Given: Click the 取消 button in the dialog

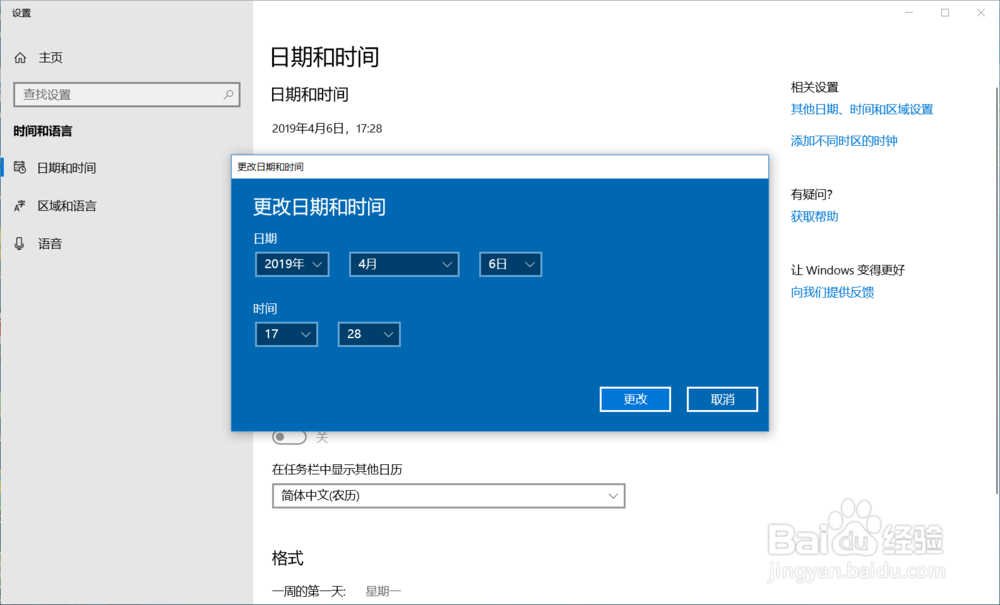Looking at the screenshot, I should 721,399.
